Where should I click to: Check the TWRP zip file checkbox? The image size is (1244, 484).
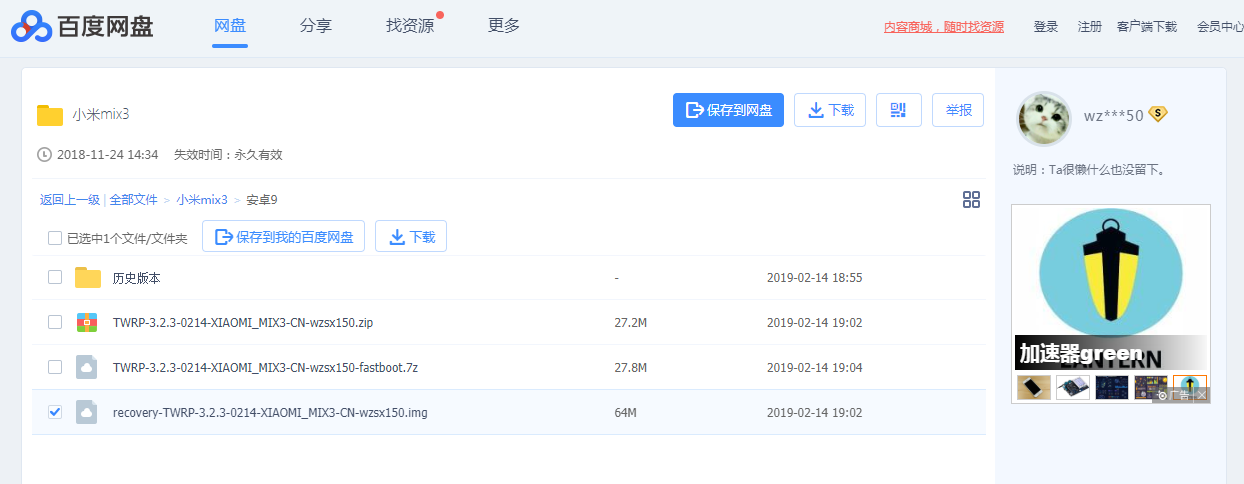click(x=55, y=322)
